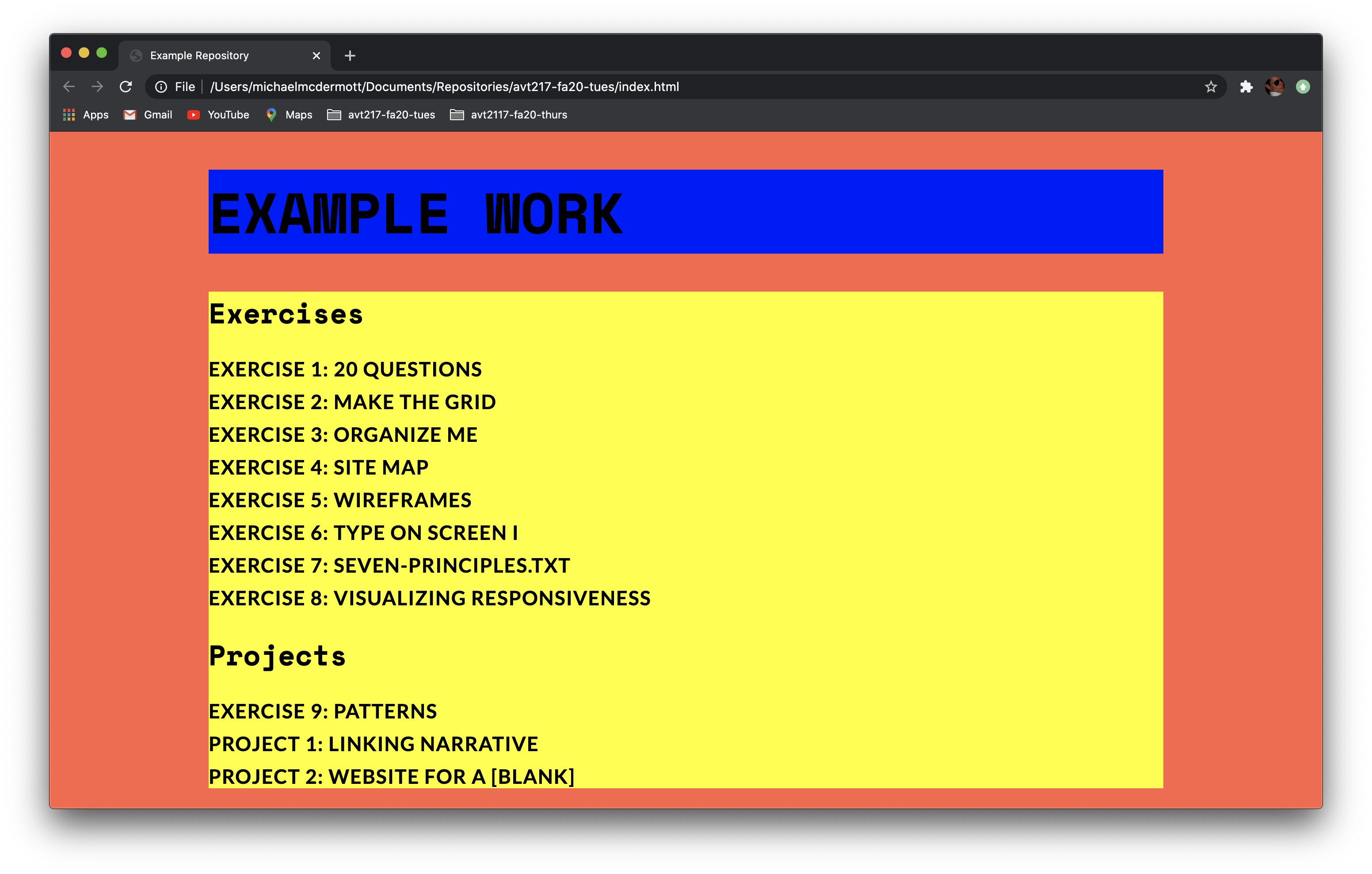This screenshot has height=874, width=1372.
Task: Bookmark this page with the star icon
Action: tap(1211, 87)
